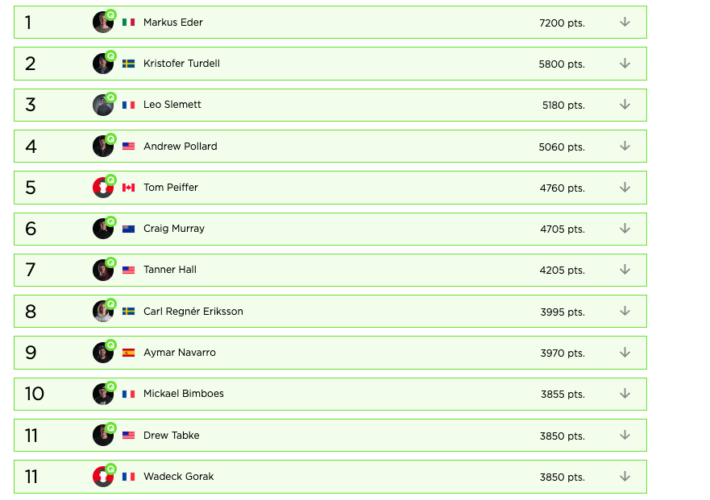Expand Carl Regnér Eriksson's row arrow
Image resolution: width=710 pixels, height=500 pixels.
point(625,311)
